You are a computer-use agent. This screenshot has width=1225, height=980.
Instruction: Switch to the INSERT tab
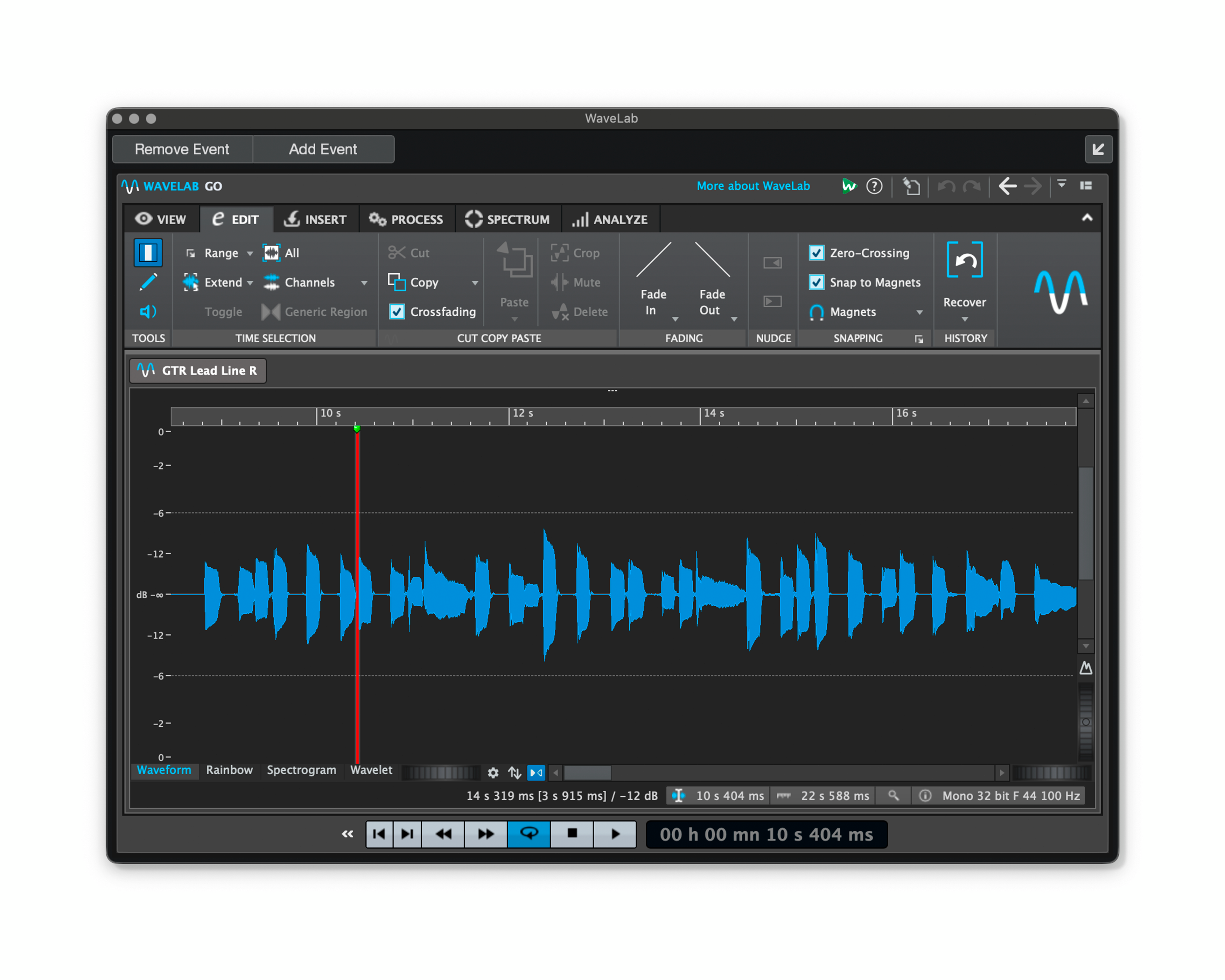tap(316, 219)
